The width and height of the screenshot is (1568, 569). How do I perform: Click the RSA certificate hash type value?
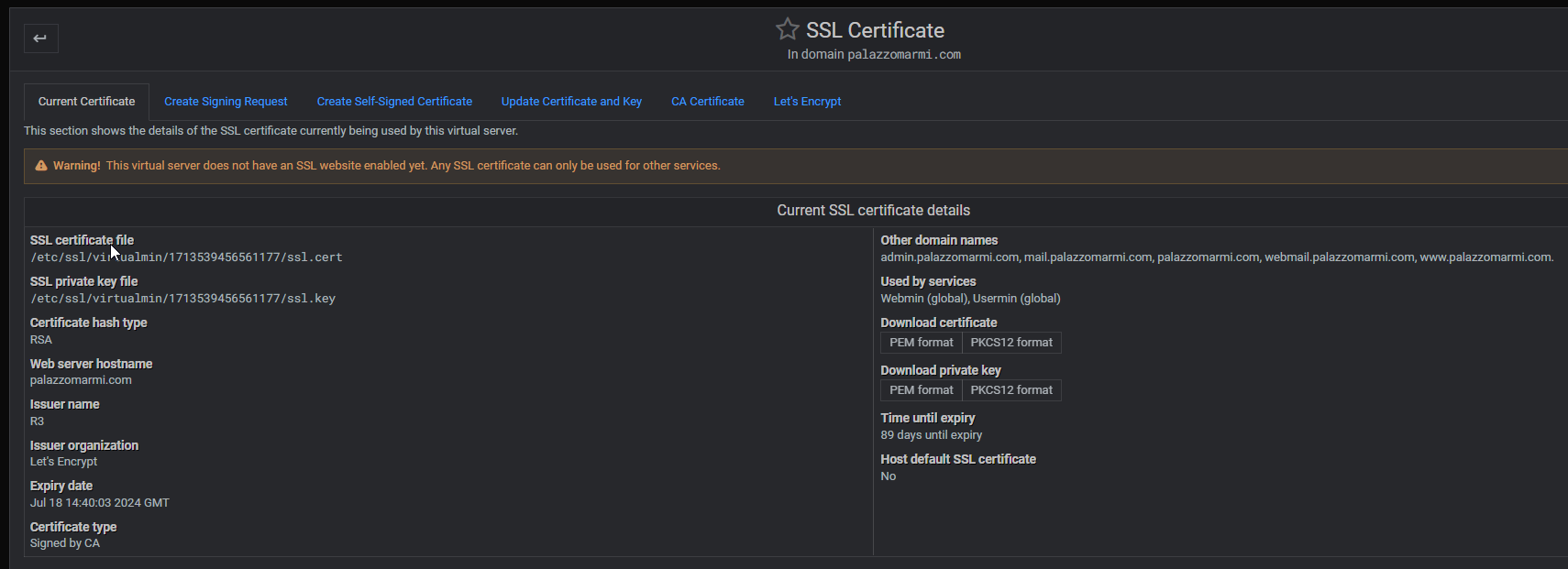[x=41, y=340]
